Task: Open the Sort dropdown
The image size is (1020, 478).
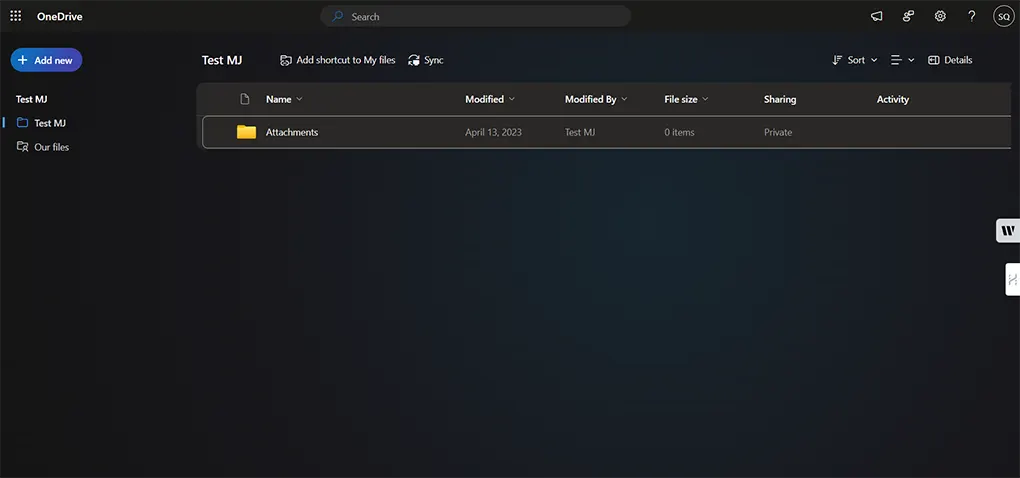Action: 855,60
